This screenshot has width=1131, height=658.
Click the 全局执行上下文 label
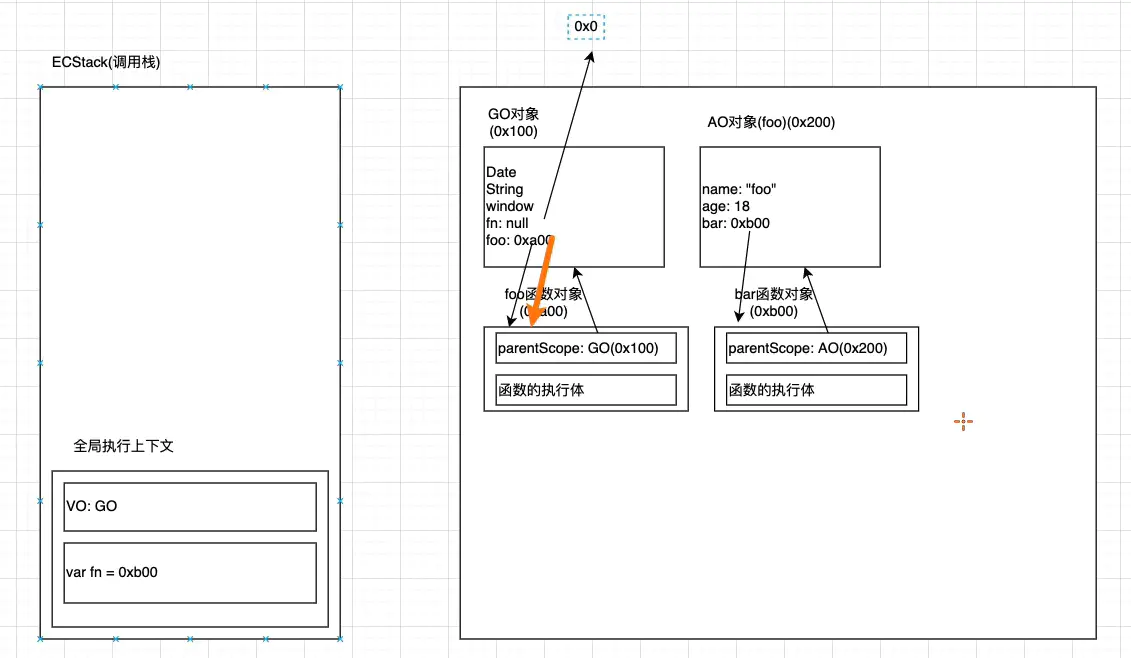(x=124, y=446)
